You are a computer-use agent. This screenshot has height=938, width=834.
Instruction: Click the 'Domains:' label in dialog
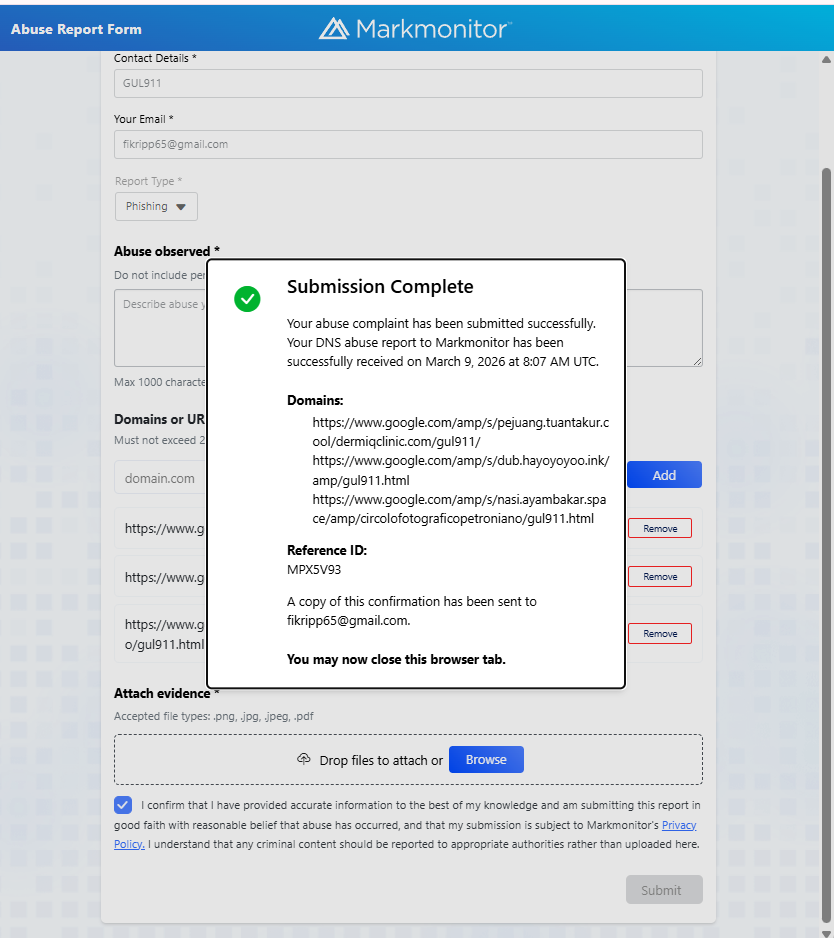[315, 400]
